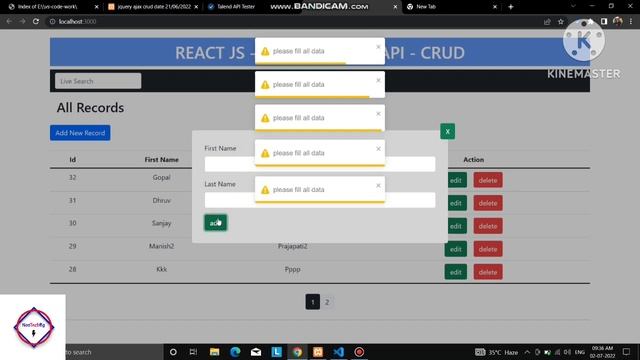
Task: Go to pagination page 2
Action: tap(327, 302)
